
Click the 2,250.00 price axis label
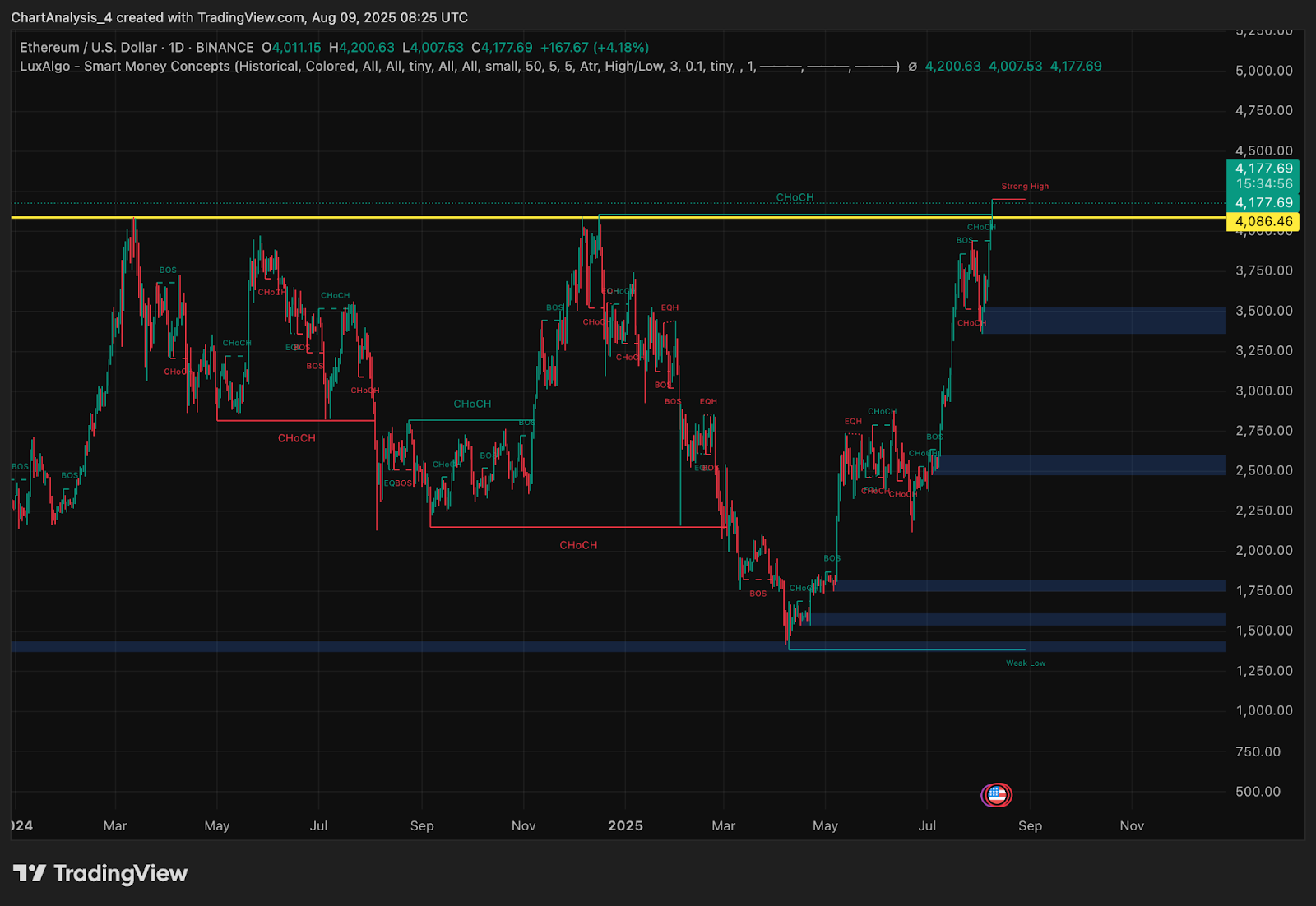(x=1263, y=511)
